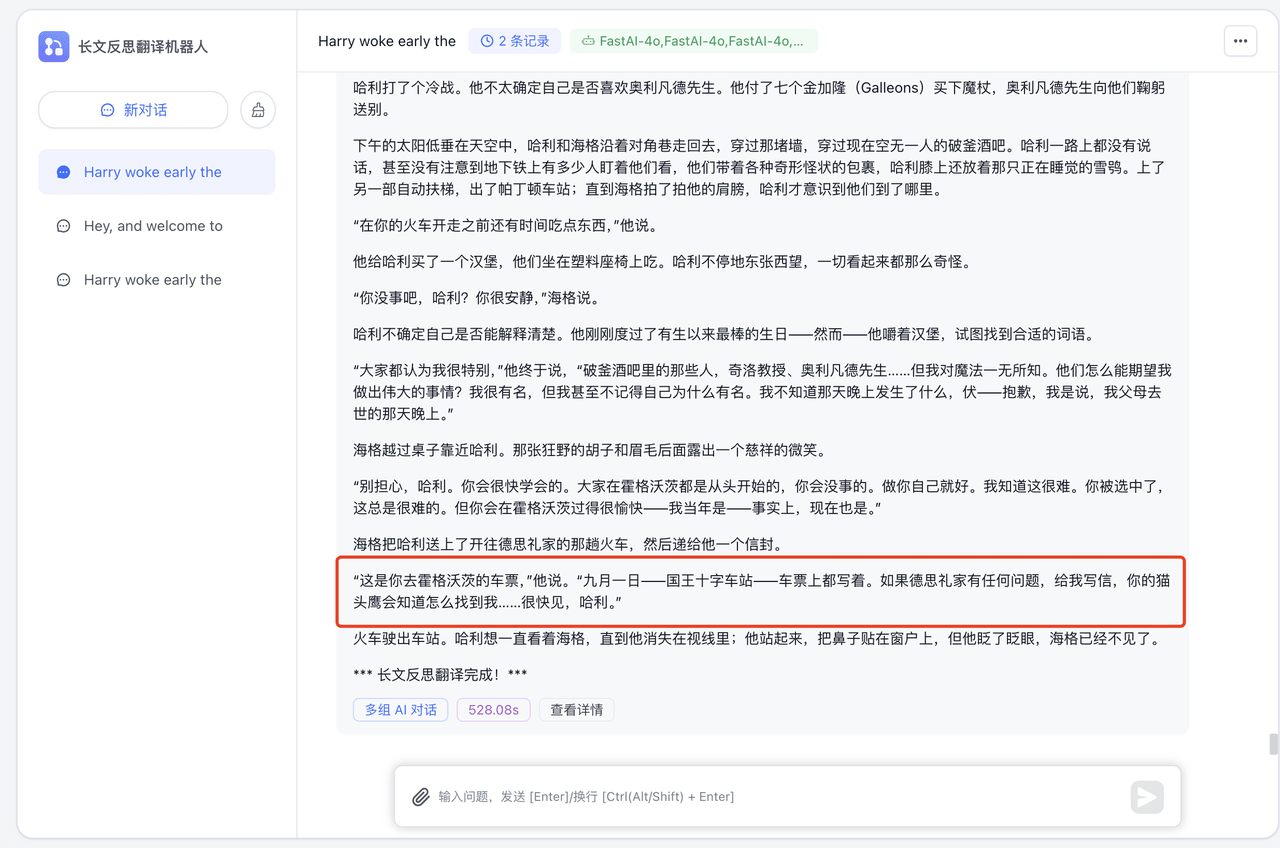
Task: Click the 528.08s response time tag
Action: [x=493, y=710]
